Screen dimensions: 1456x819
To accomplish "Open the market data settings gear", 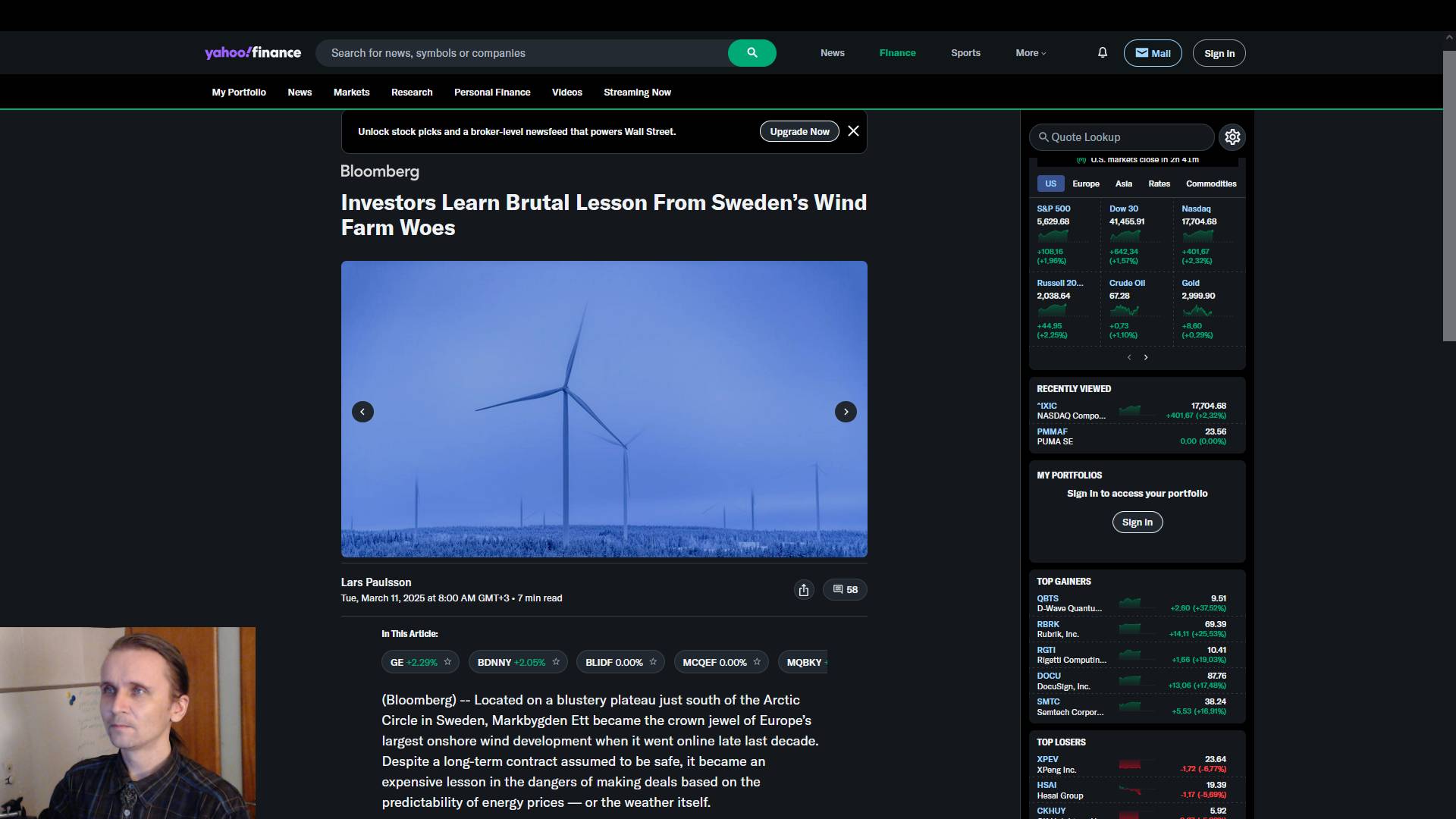I will (x=1232, y=137).
